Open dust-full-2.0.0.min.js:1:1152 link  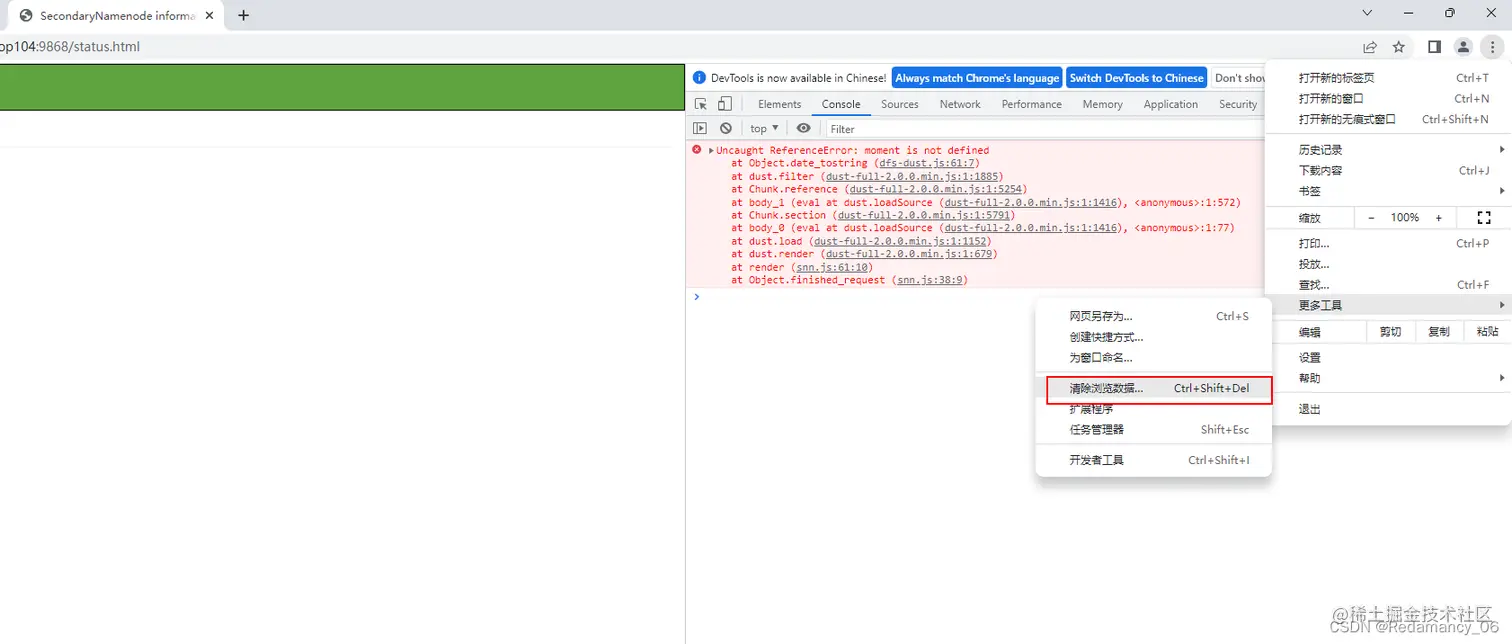[902, 241]
